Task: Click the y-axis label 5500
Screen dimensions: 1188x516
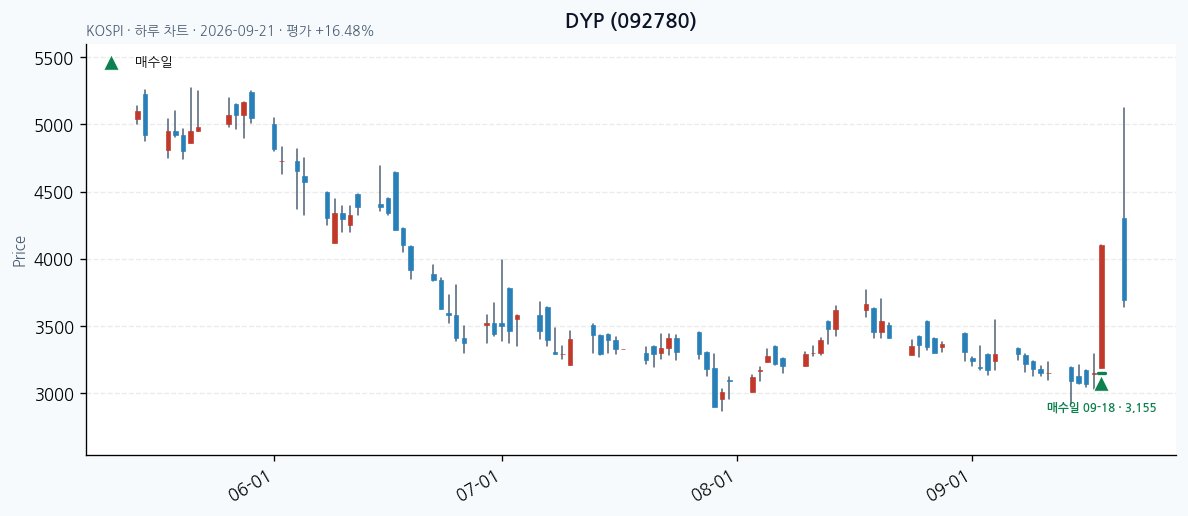Action: [54, 58]
